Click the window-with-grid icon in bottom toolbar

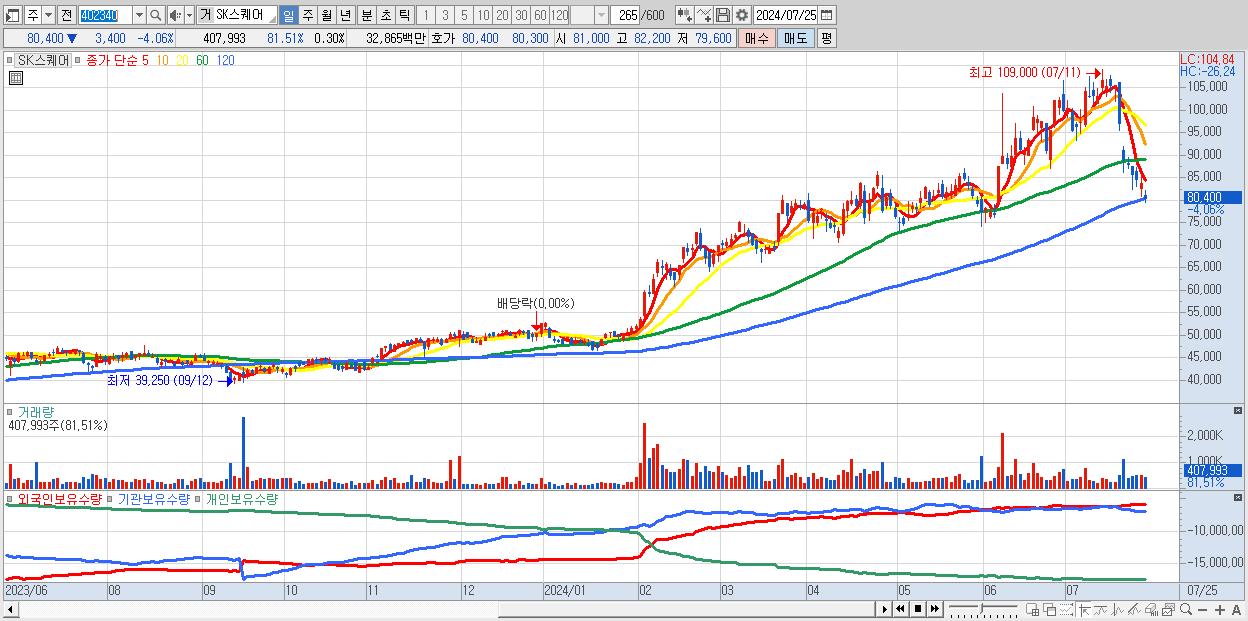[x=1032, y=609]
